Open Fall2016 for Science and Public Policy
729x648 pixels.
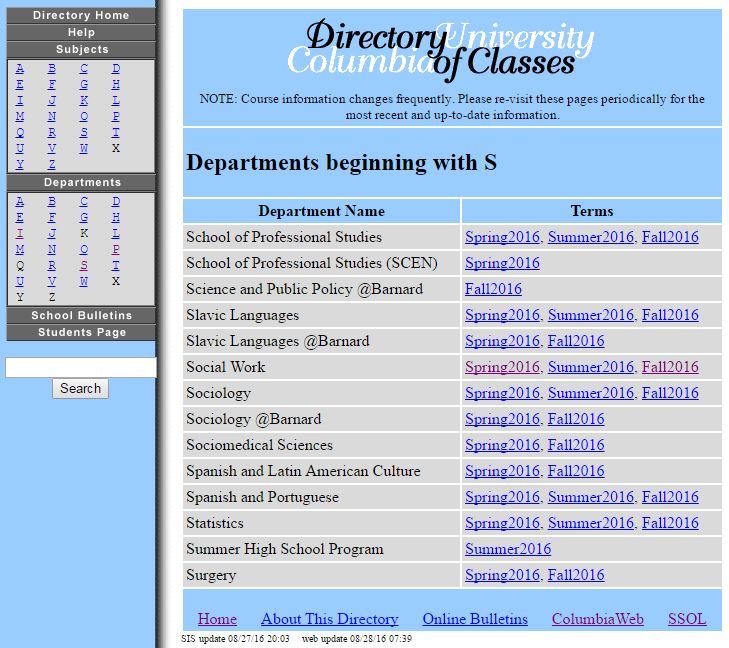(493, 289)
